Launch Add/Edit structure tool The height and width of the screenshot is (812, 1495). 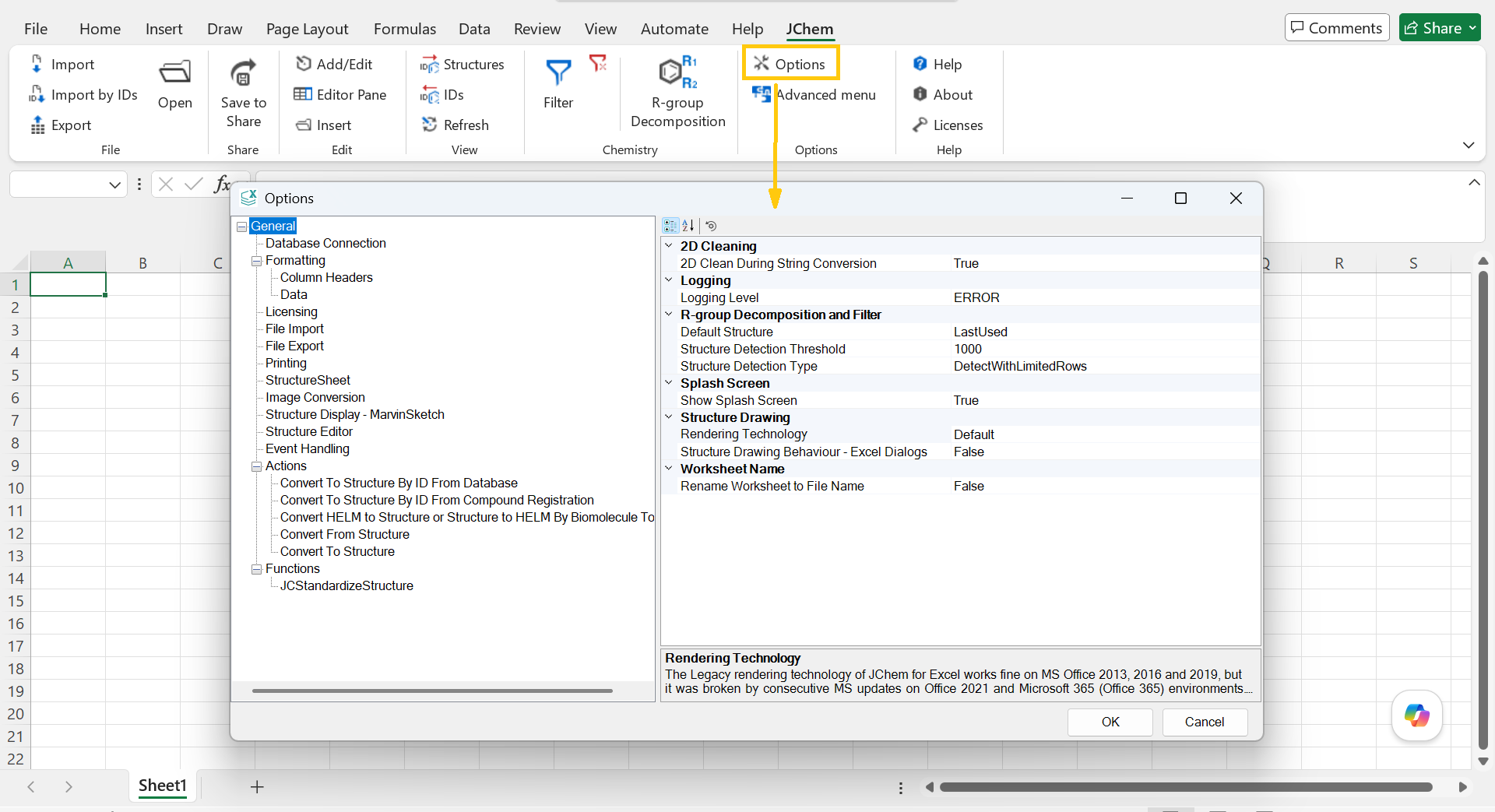pyautogui.click(x=334, y=64)
